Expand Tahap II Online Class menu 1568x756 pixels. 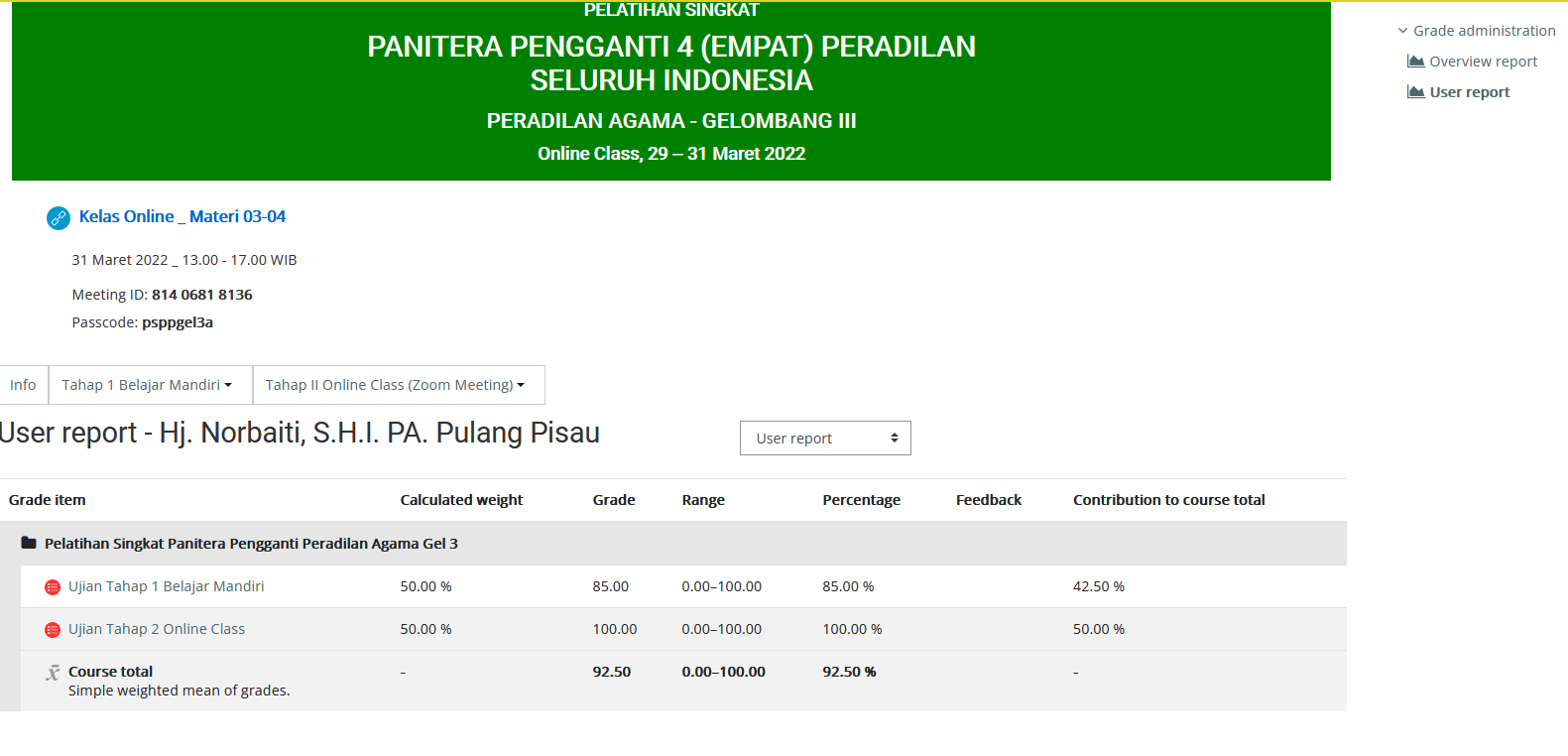tap(397, 385)
